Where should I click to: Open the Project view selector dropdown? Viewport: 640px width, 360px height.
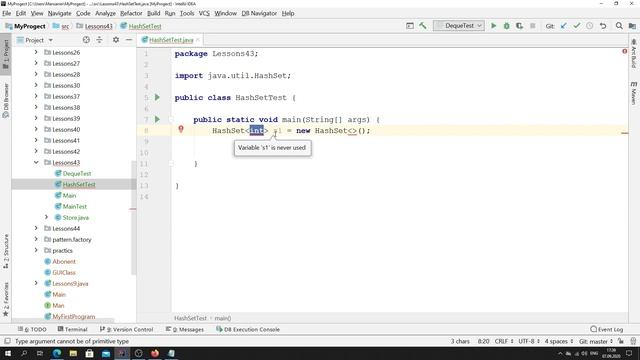[x=35, y=40]
